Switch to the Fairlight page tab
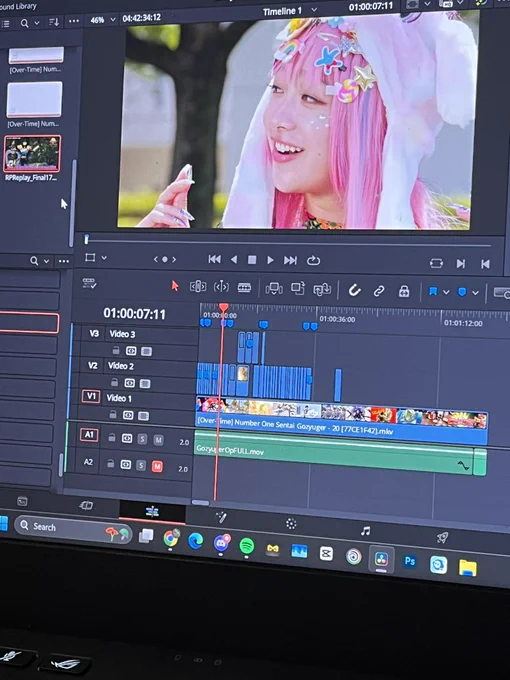The image size is (510, 680). pos(366,531)
